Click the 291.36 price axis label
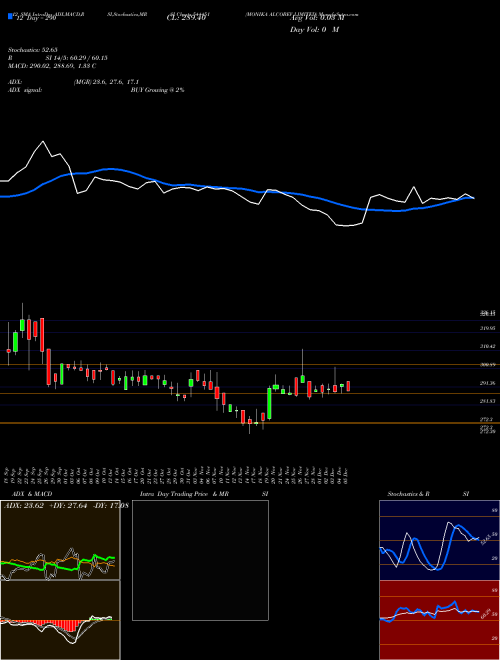500x660 pixels. click(x=488, y=383)
